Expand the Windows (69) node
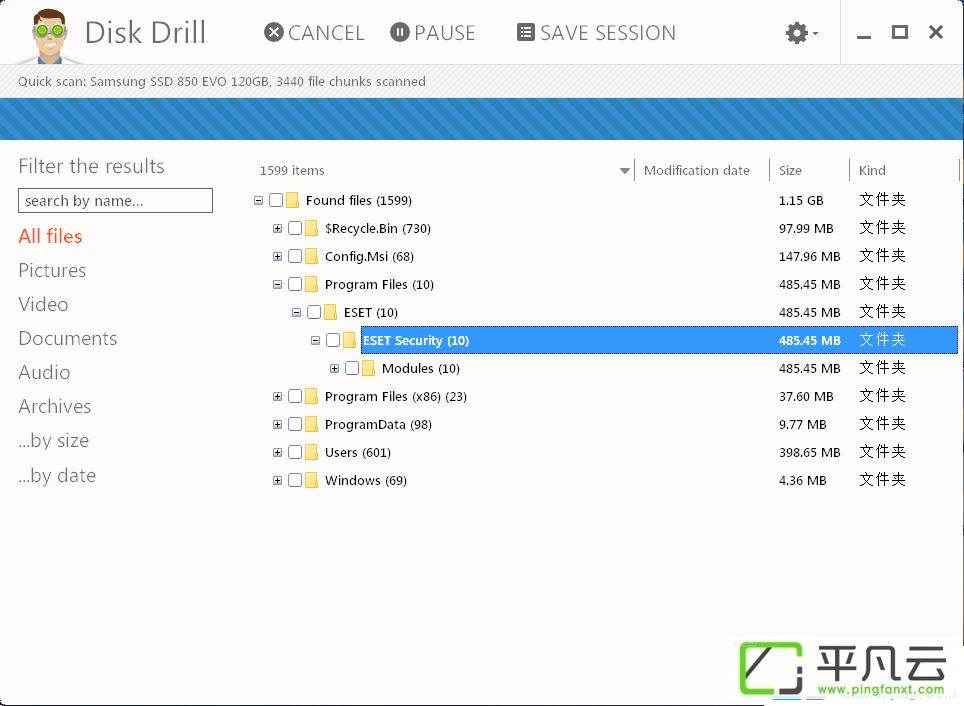Image resolution: width=964 pixels, height=706 pixels. [x=277, y=480]
